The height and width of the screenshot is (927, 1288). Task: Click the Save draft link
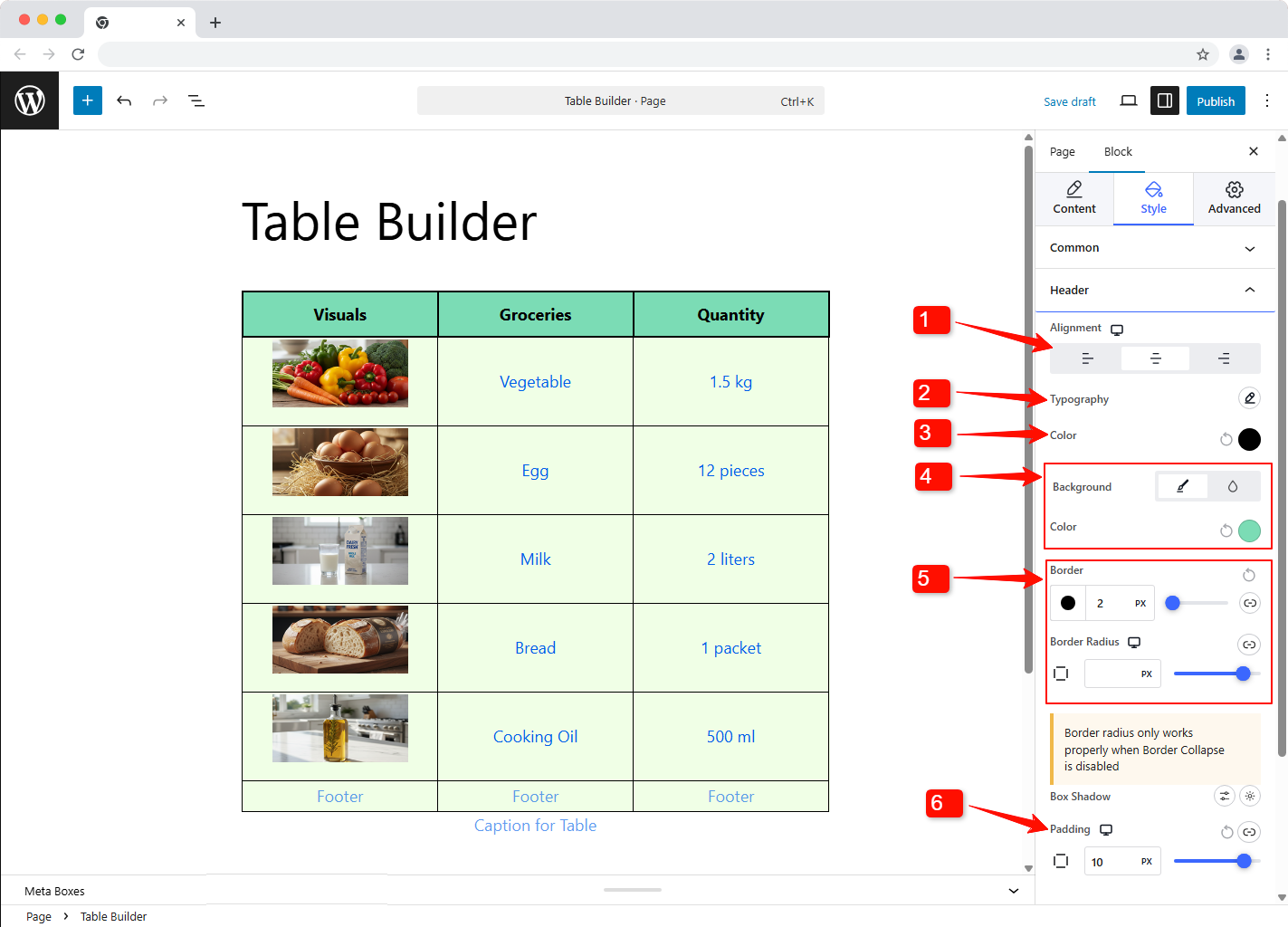1069,101
